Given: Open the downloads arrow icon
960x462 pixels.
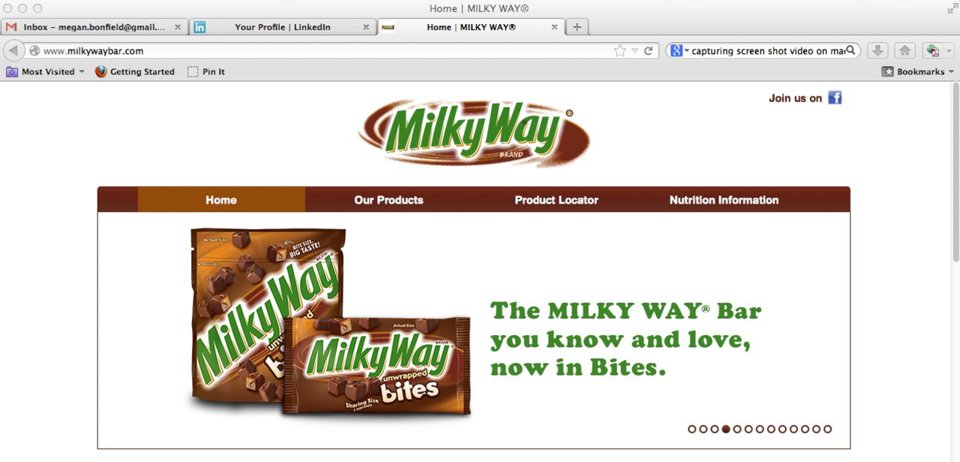Looking at the screenshot, I should click(x=877, y=51).
